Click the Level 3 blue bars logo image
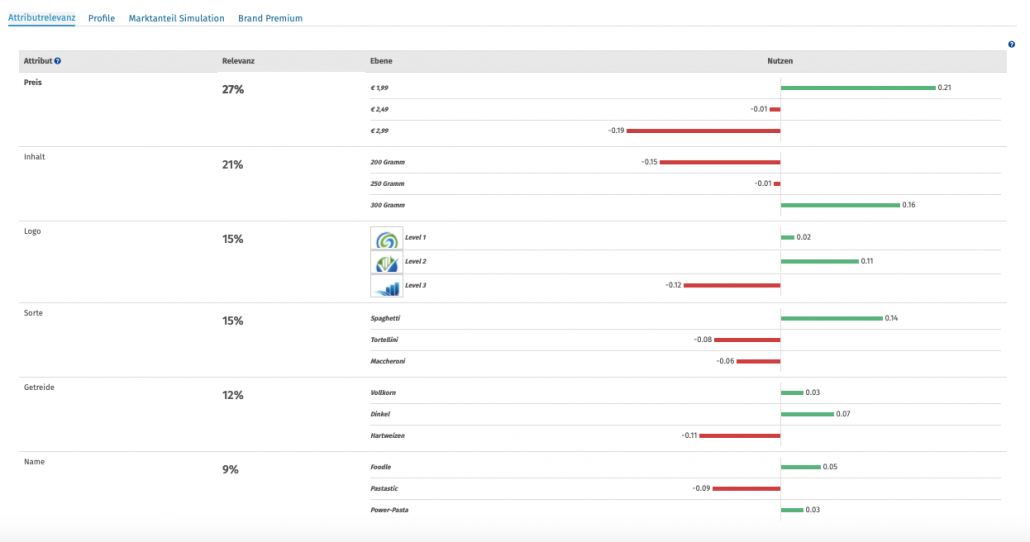1030x542 pixels. (386, 287)
